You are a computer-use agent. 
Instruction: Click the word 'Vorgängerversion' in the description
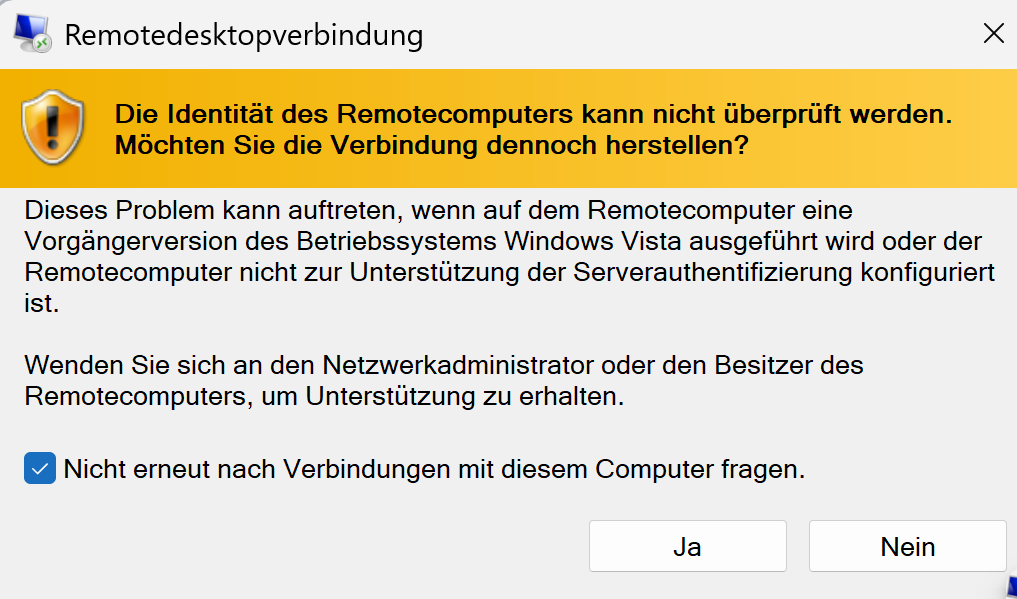(128, 242)
